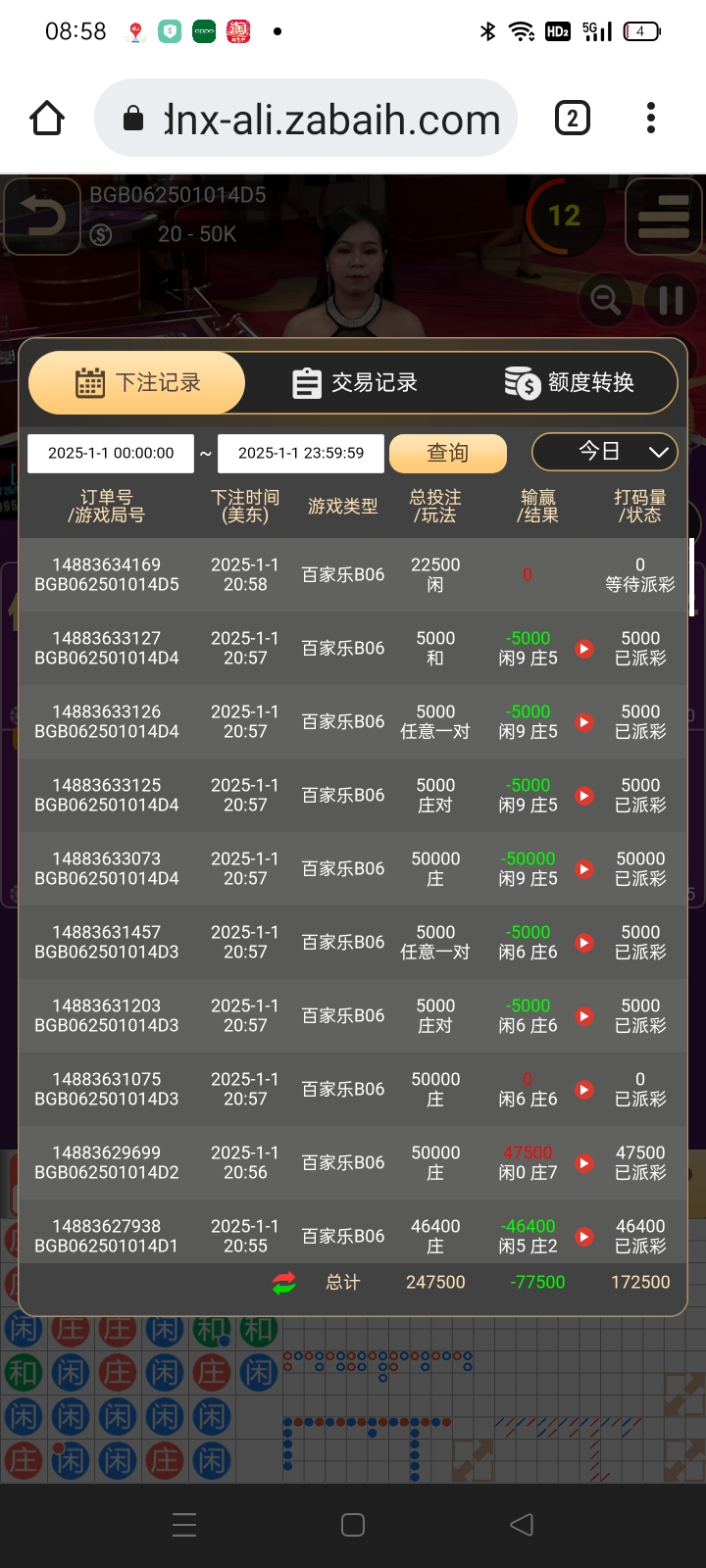Image resolution: width=706 pixels, height=1568 pixels.
Task: Open start date field 2025-1-1 00:00:00
Action: click(x=111, y=453)
